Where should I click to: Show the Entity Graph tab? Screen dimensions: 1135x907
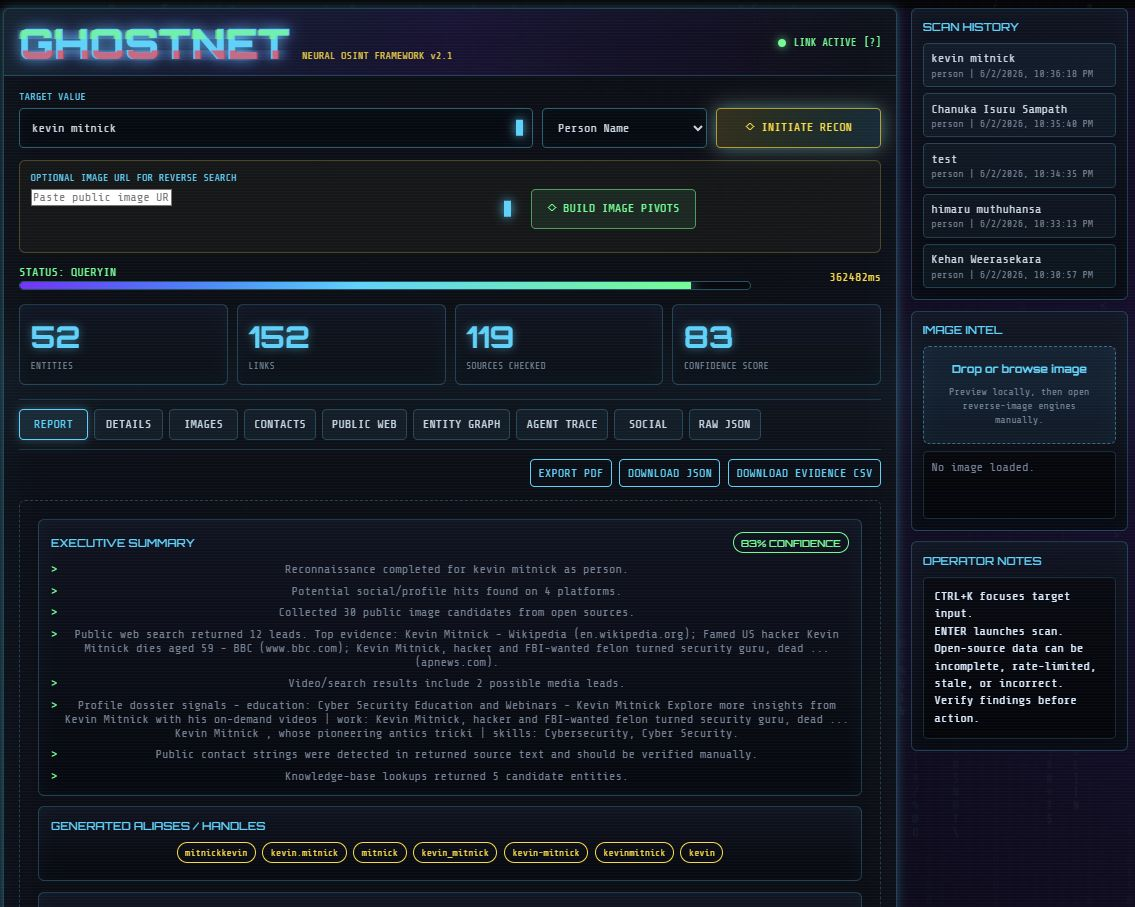tap(461, 424)
